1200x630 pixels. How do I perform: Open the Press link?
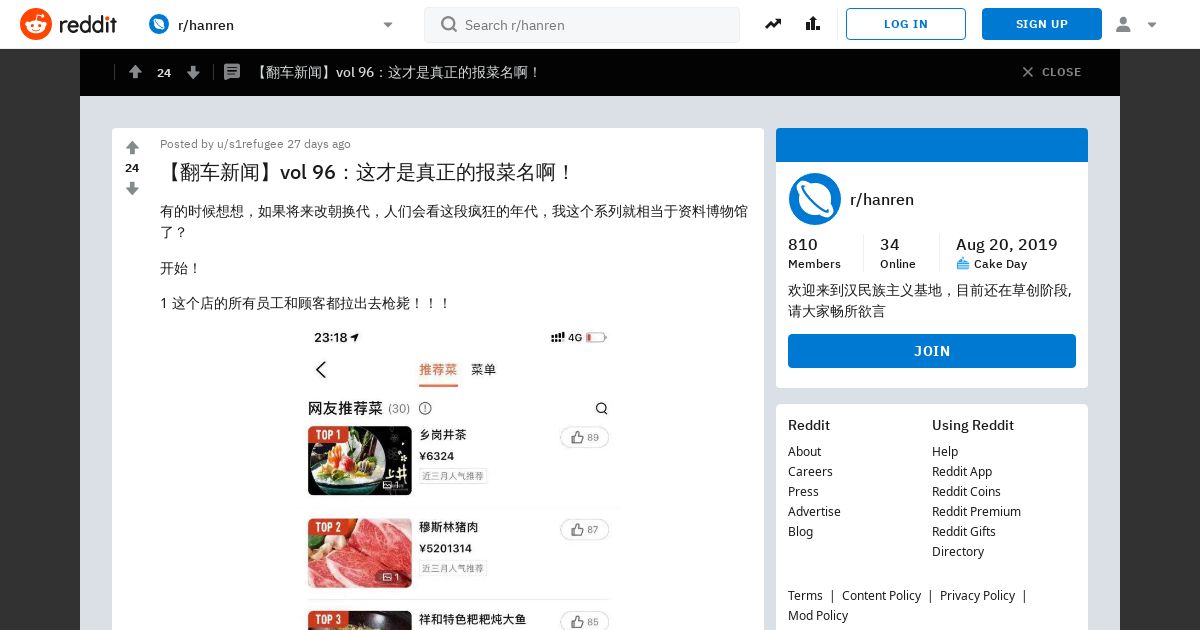click(x=803, y=491)
